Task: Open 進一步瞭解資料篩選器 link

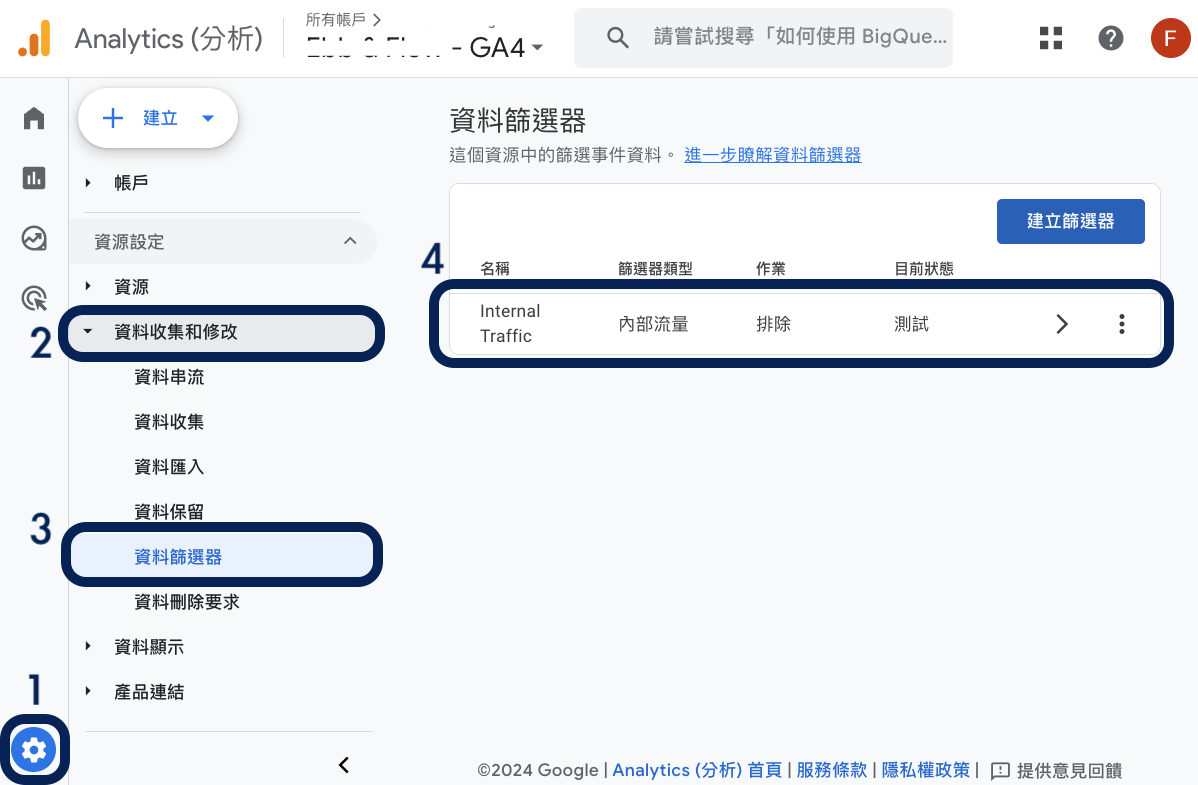Action: coord(772,155)
